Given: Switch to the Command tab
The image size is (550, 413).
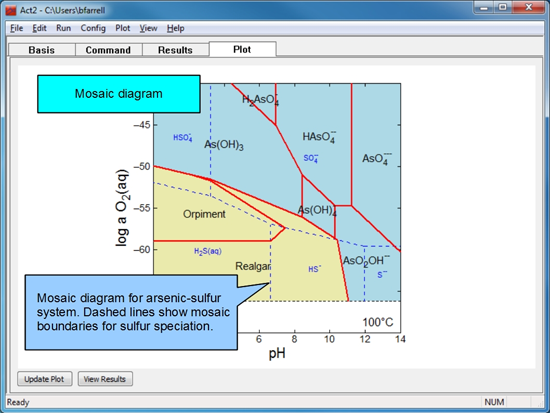Looking at the screenshot, I should [x=108, y=50].
